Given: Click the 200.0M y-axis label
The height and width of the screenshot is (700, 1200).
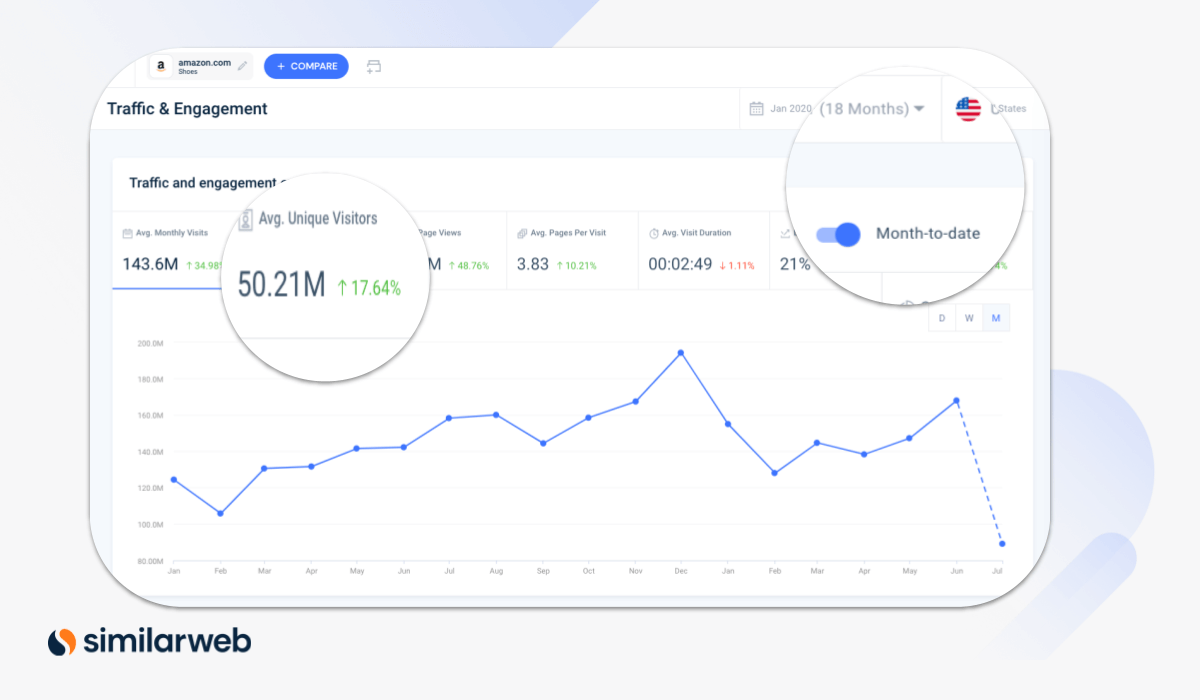Looking at the screenshot, I should point(150,343).
